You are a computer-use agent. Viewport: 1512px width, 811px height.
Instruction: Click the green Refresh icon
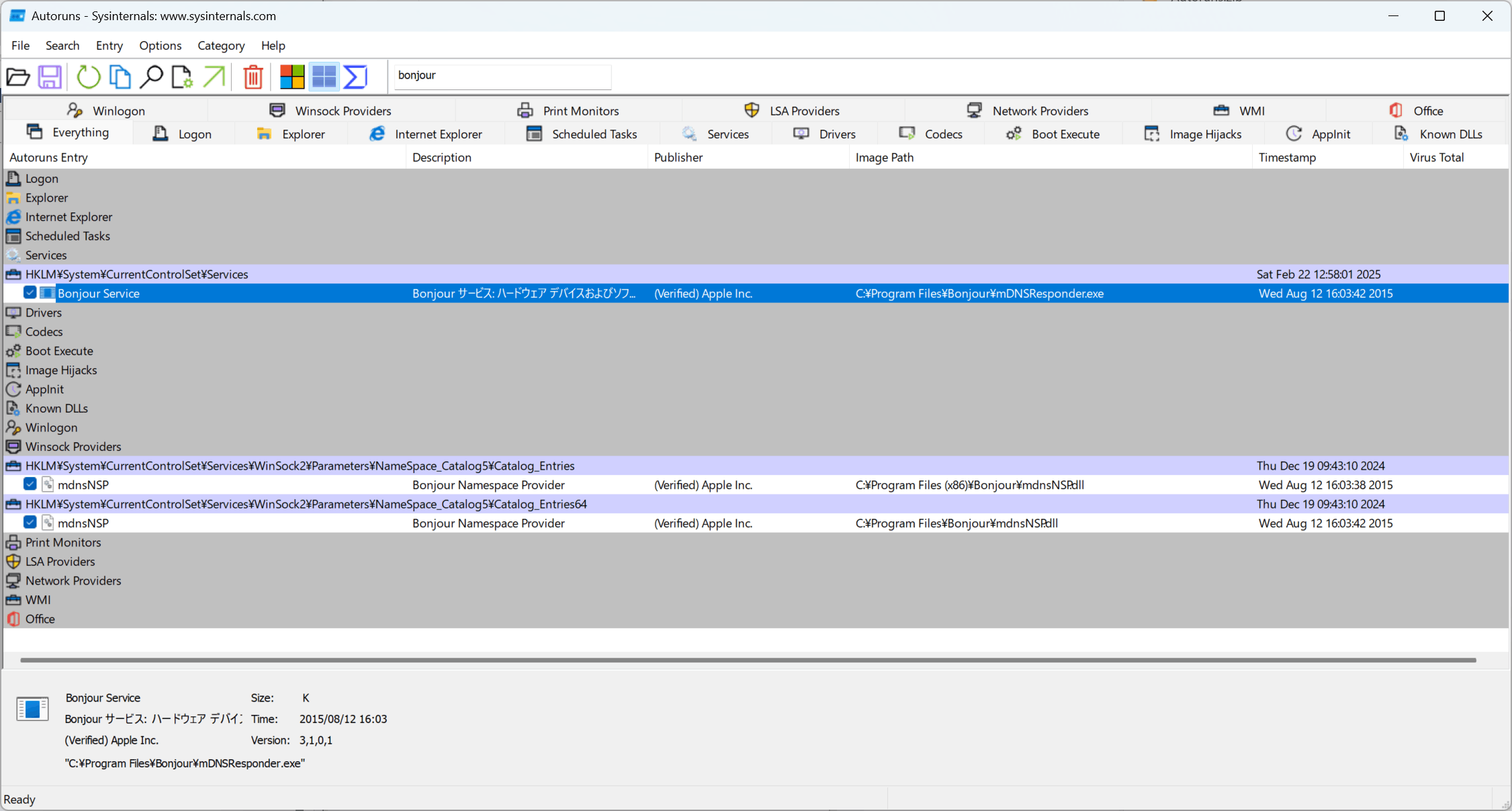click(x=88, y=77)
